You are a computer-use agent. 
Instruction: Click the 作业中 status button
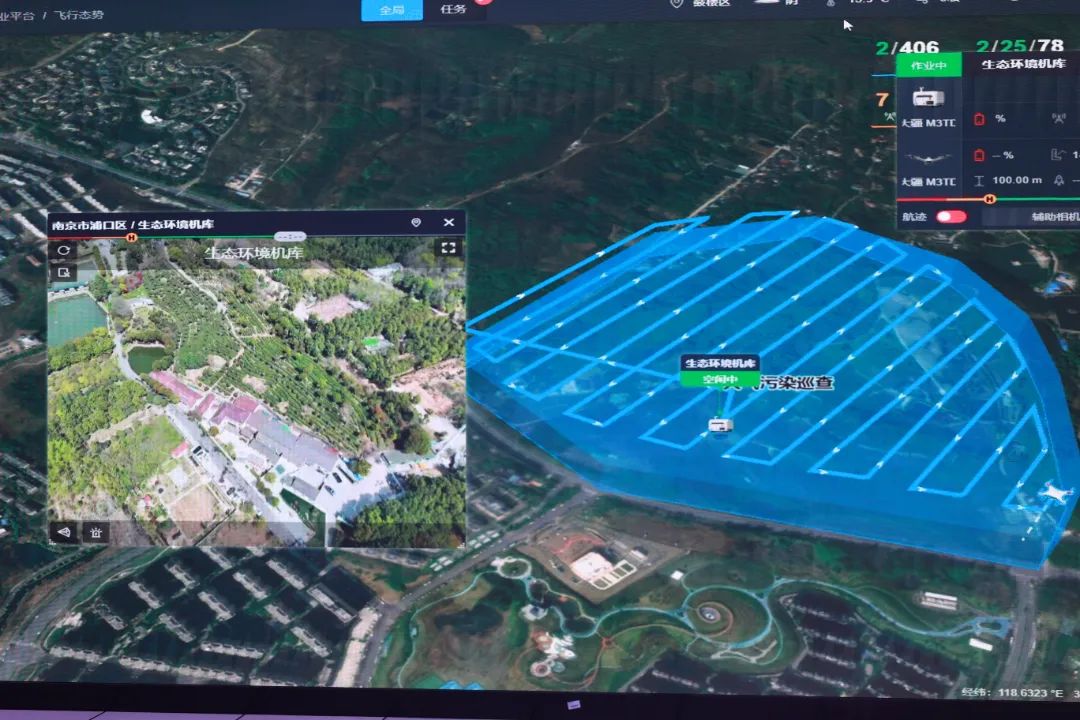(x=929, y=66)
